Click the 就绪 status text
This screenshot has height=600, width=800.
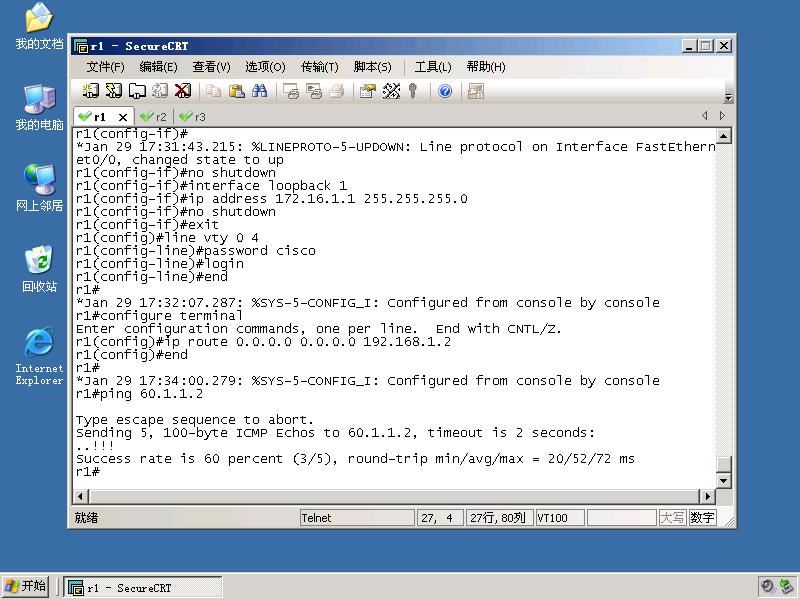(86, 518)
